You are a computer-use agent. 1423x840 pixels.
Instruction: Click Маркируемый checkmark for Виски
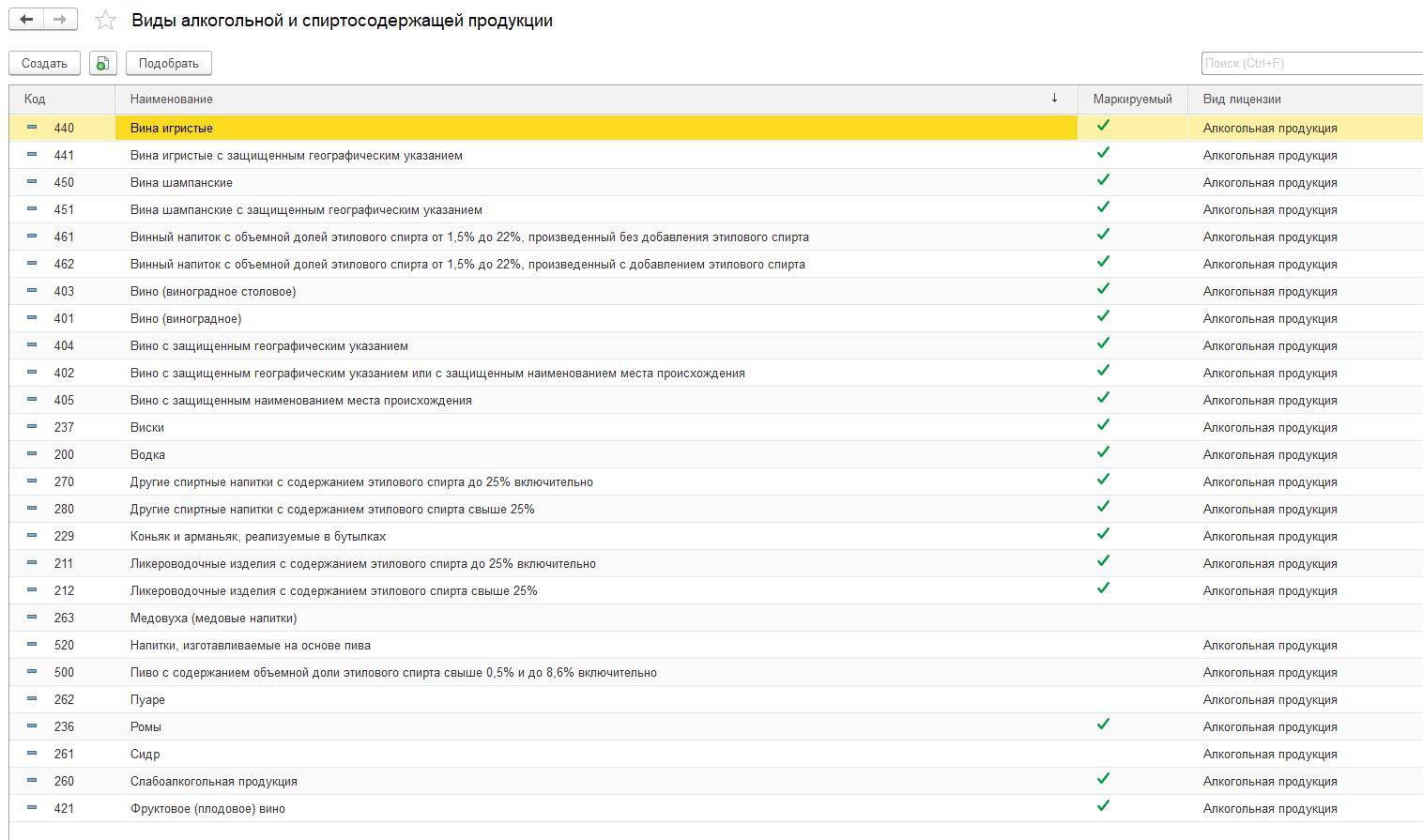pos(1104,424)
